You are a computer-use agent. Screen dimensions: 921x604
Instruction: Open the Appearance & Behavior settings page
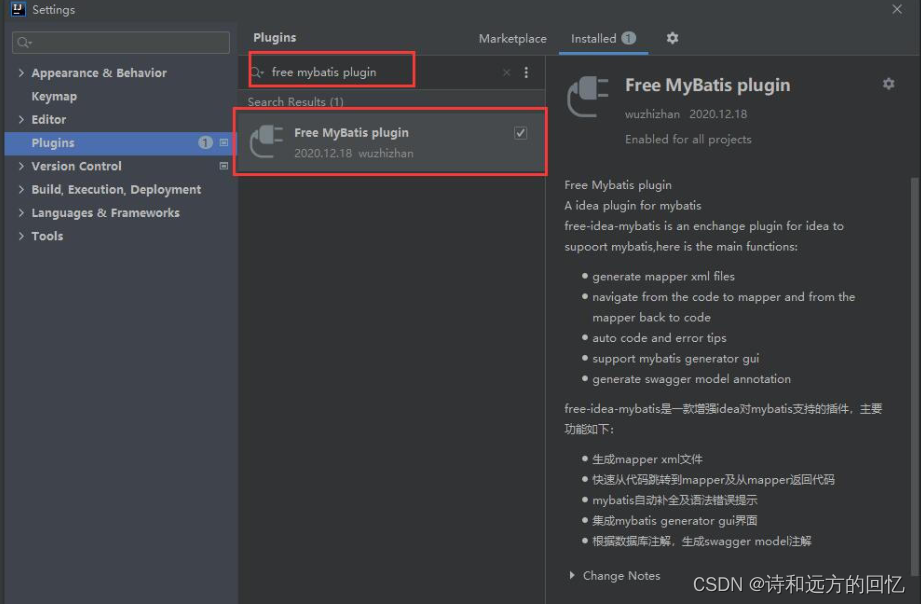[99, 73]
